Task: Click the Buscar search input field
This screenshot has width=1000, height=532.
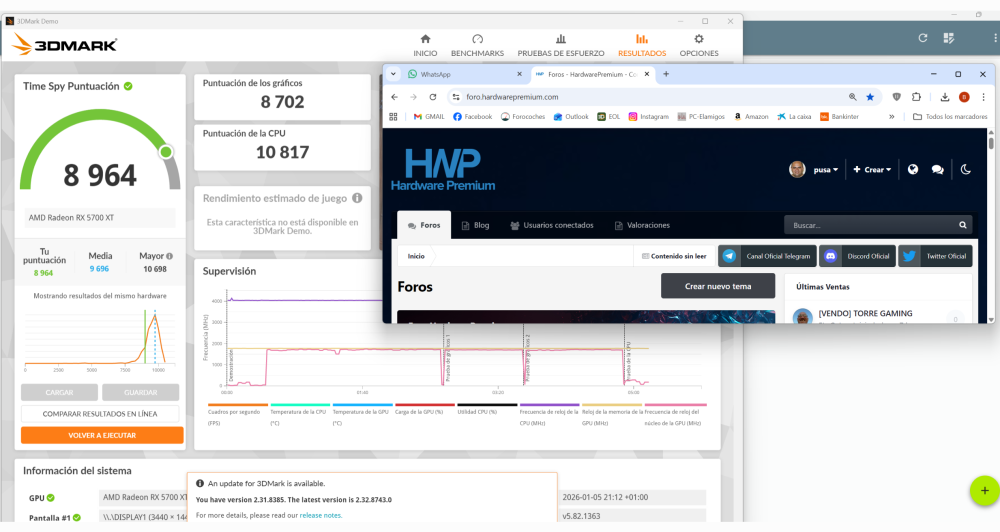Action: pos(871,225)
